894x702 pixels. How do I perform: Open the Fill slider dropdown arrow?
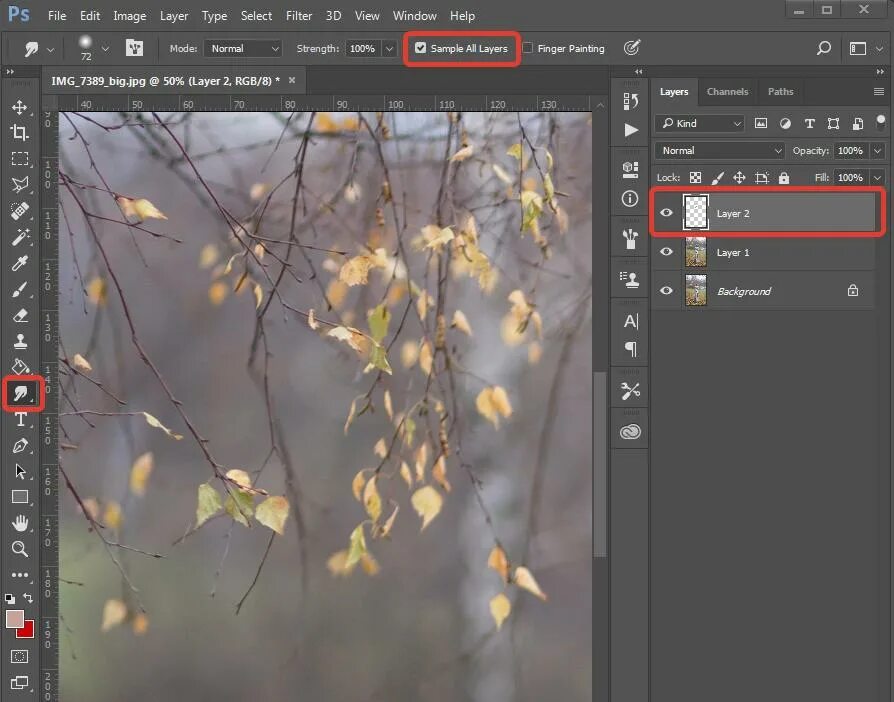point(878,178)
